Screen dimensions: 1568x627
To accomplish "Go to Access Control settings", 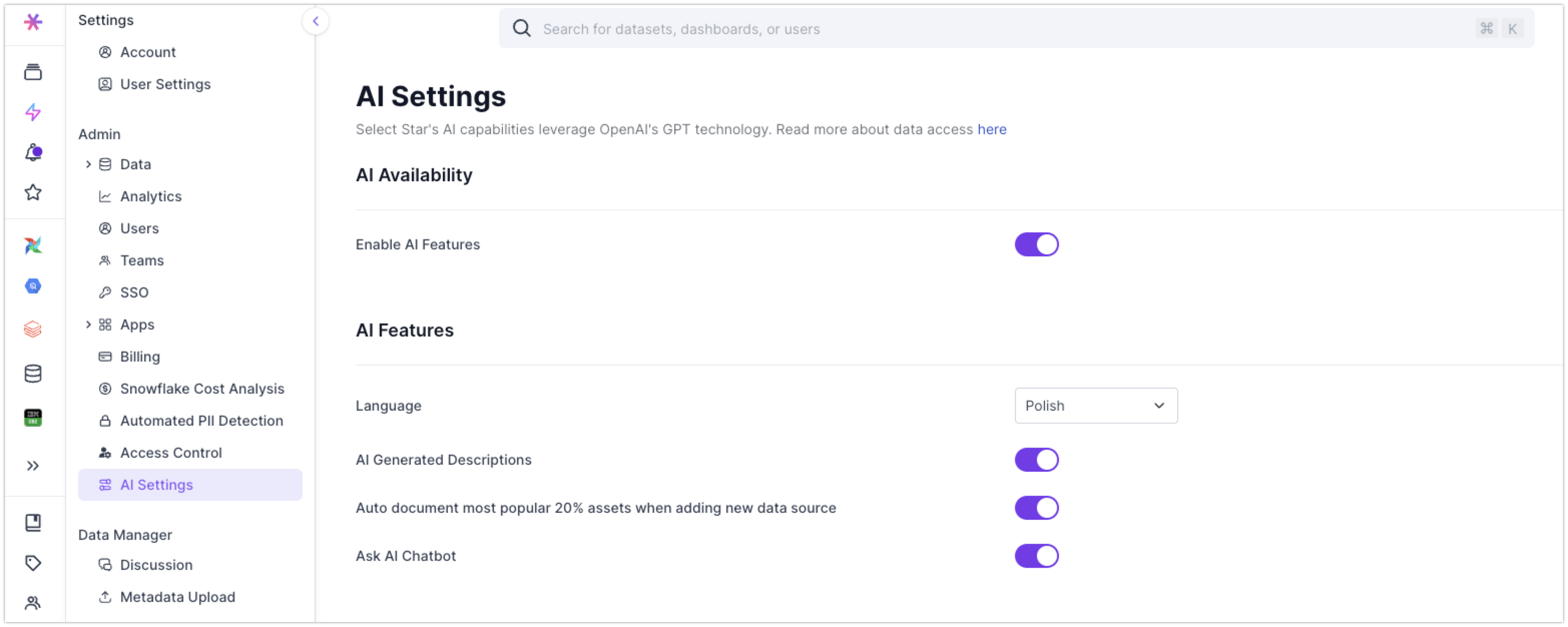I will [170, 452].
